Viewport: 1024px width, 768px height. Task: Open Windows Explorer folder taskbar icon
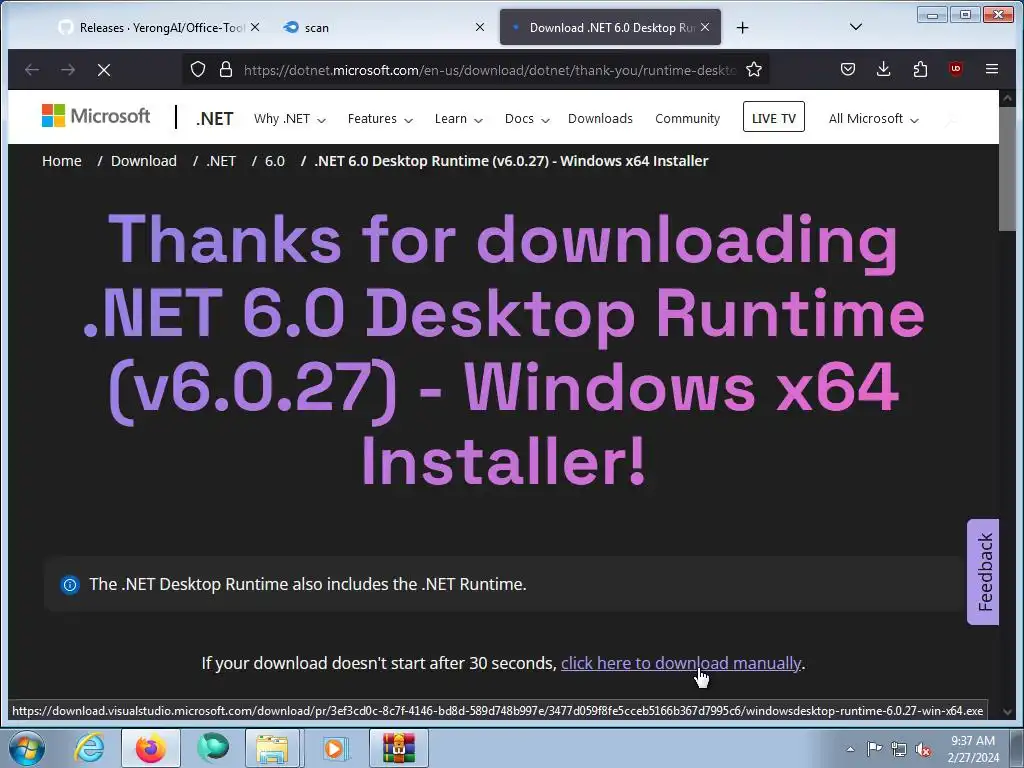(x=272, y=748)
